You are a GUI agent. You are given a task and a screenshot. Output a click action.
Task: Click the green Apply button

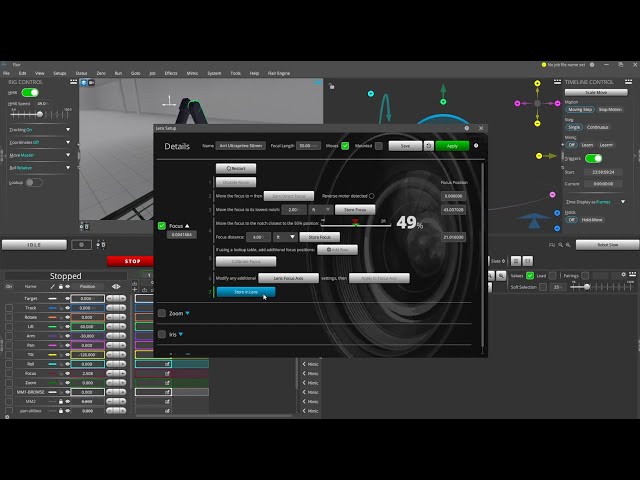452,146
